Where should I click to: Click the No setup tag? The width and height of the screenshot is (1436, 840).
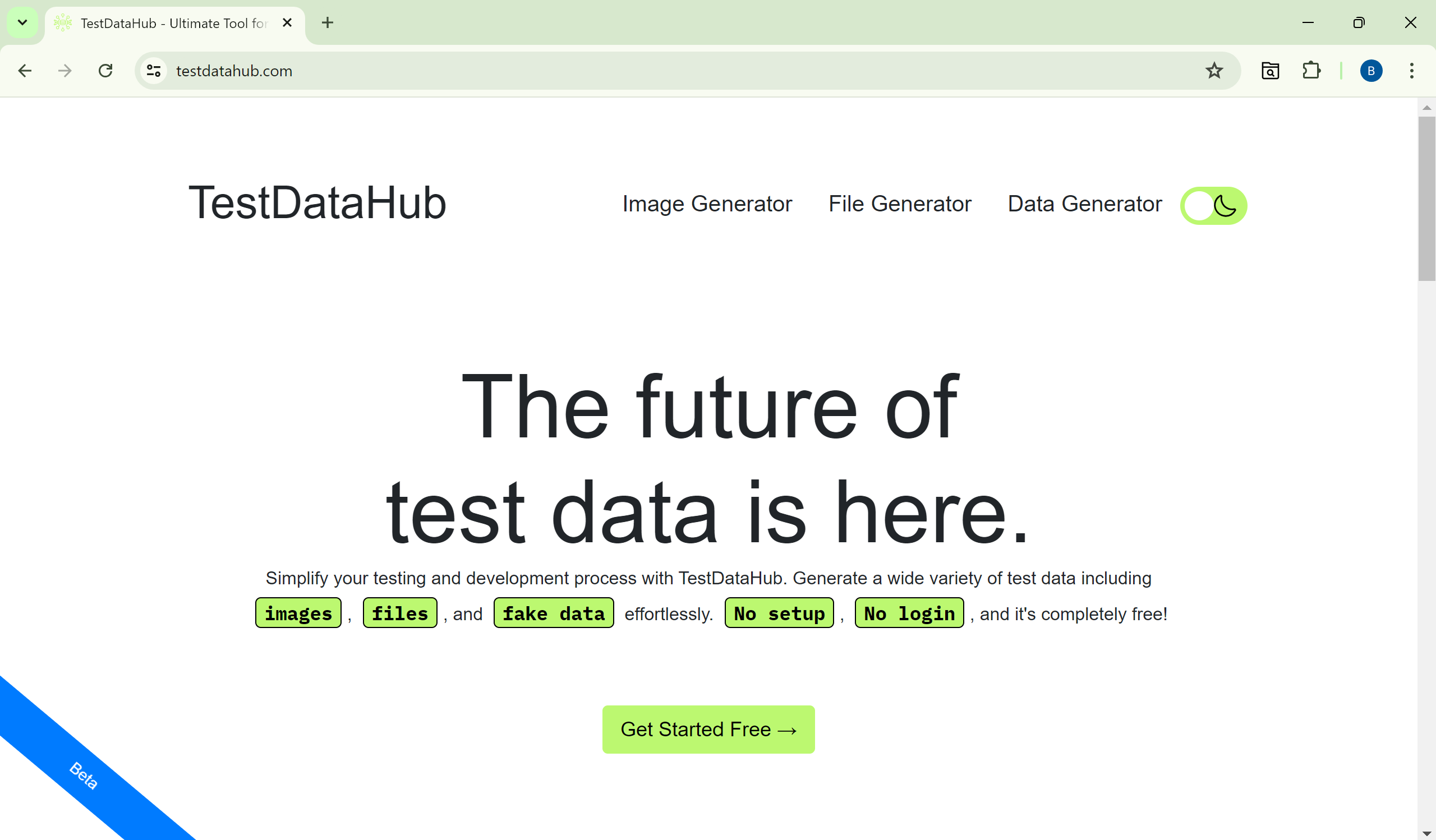779,613
